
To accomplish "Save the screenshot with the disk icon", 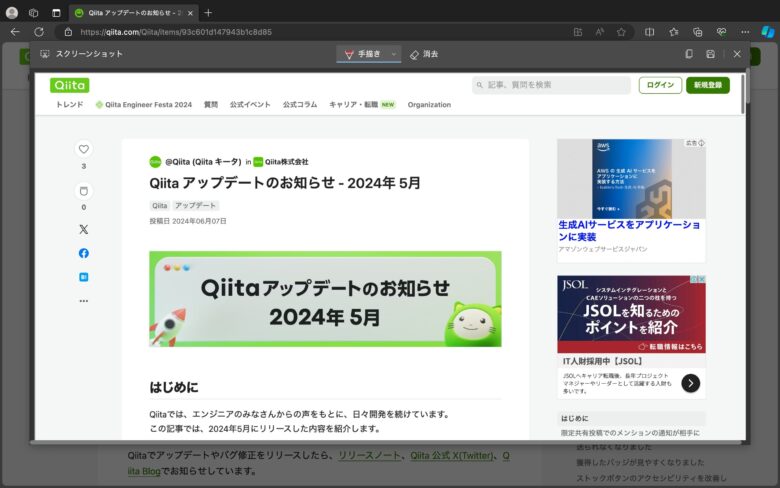I will tap(710, 54).
